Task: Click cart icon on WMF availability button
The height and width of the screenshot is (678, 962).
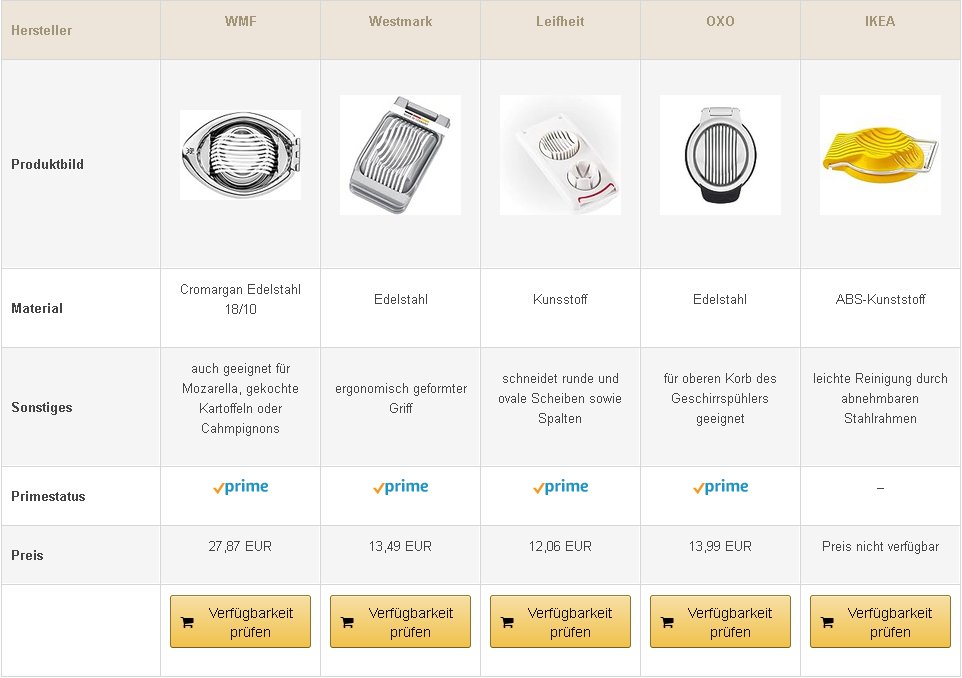Action: [x=188, y=622]
